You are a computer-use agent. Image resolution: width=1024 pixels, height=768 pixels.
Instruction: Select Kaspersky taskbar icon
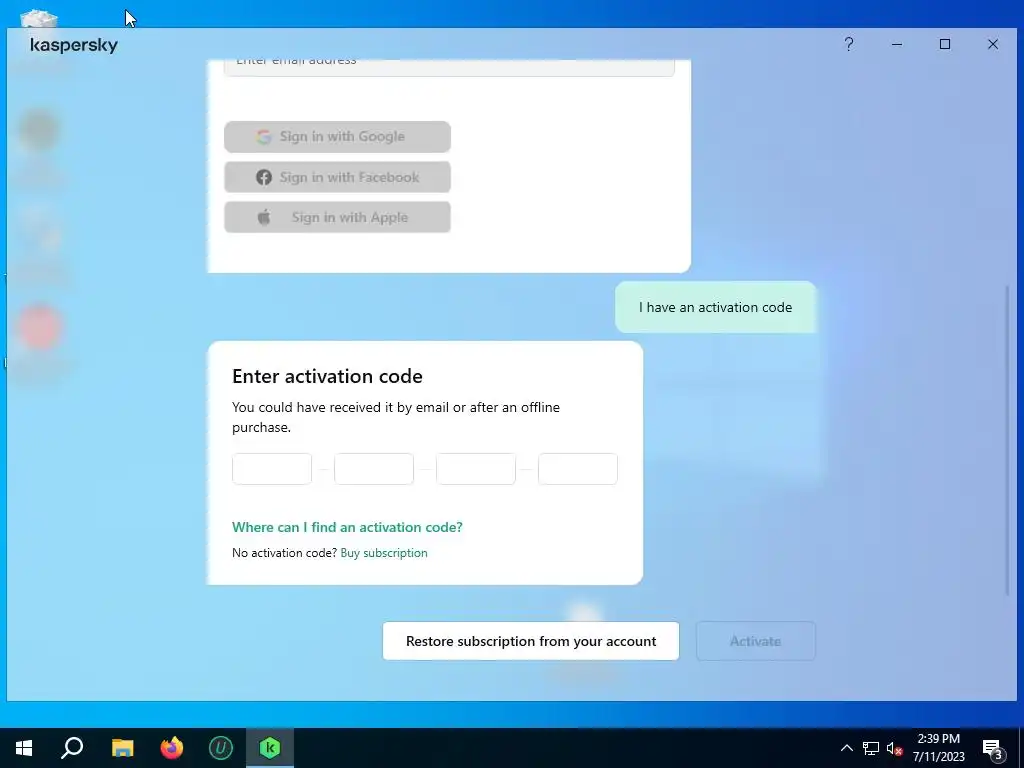[x=270, y=748]
